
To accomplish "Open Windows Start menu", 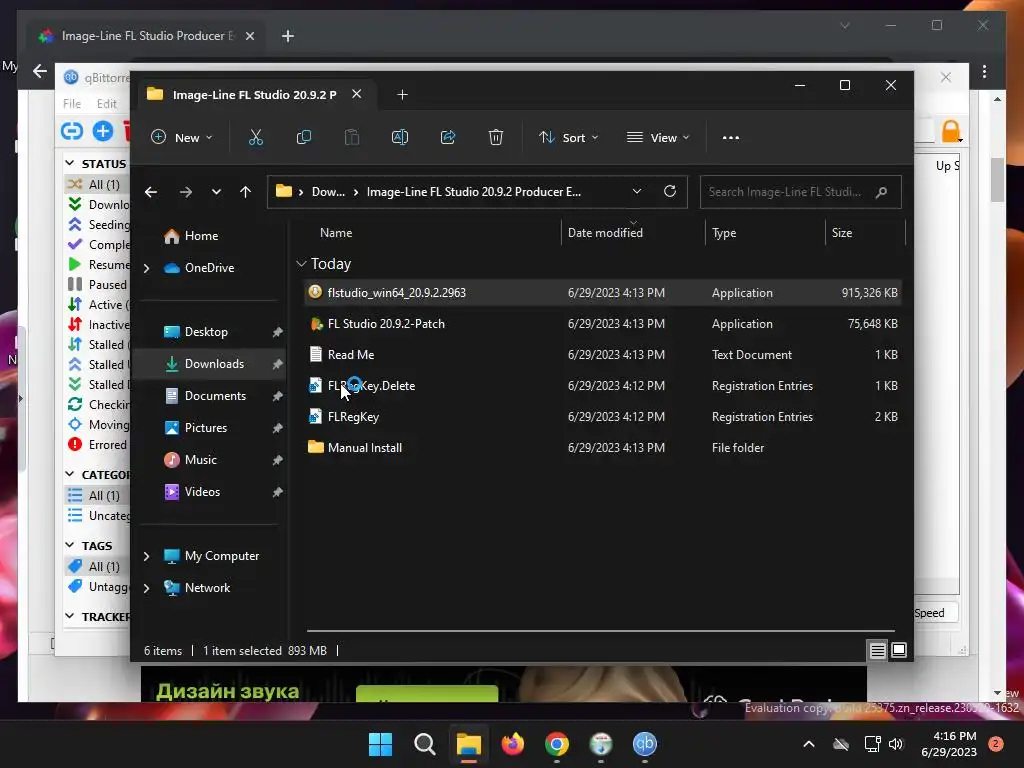I will coord(380,744).
